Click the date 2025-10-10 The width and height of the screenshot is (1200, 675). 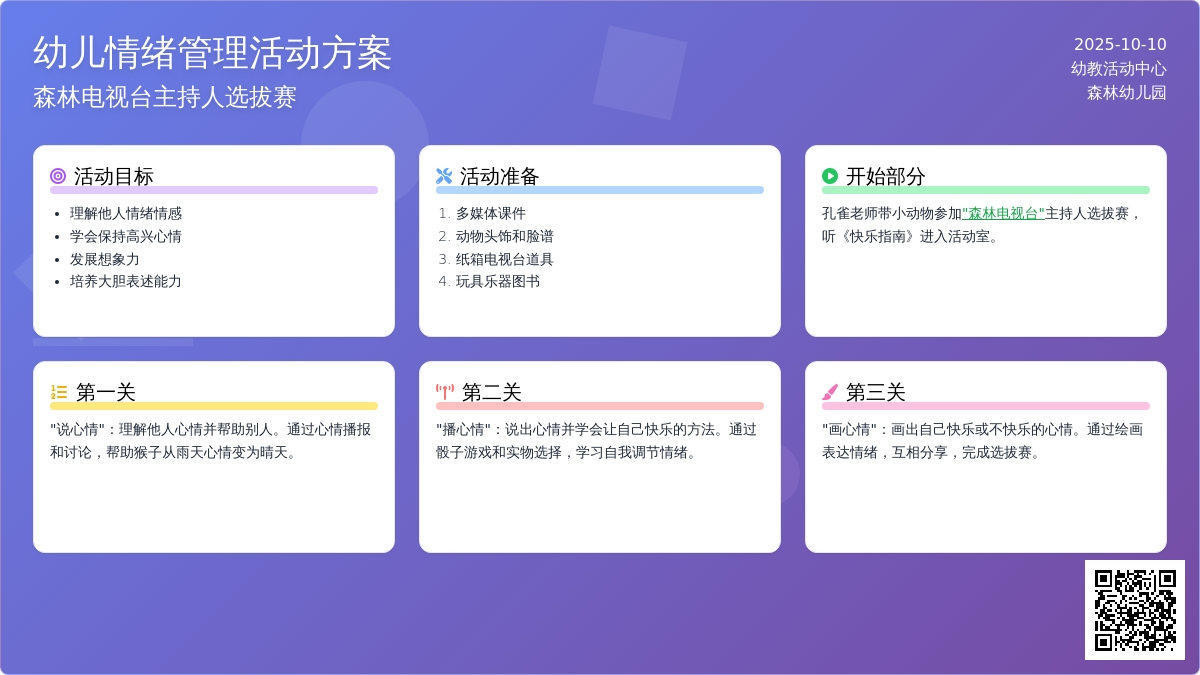(x=1120, y=45)
